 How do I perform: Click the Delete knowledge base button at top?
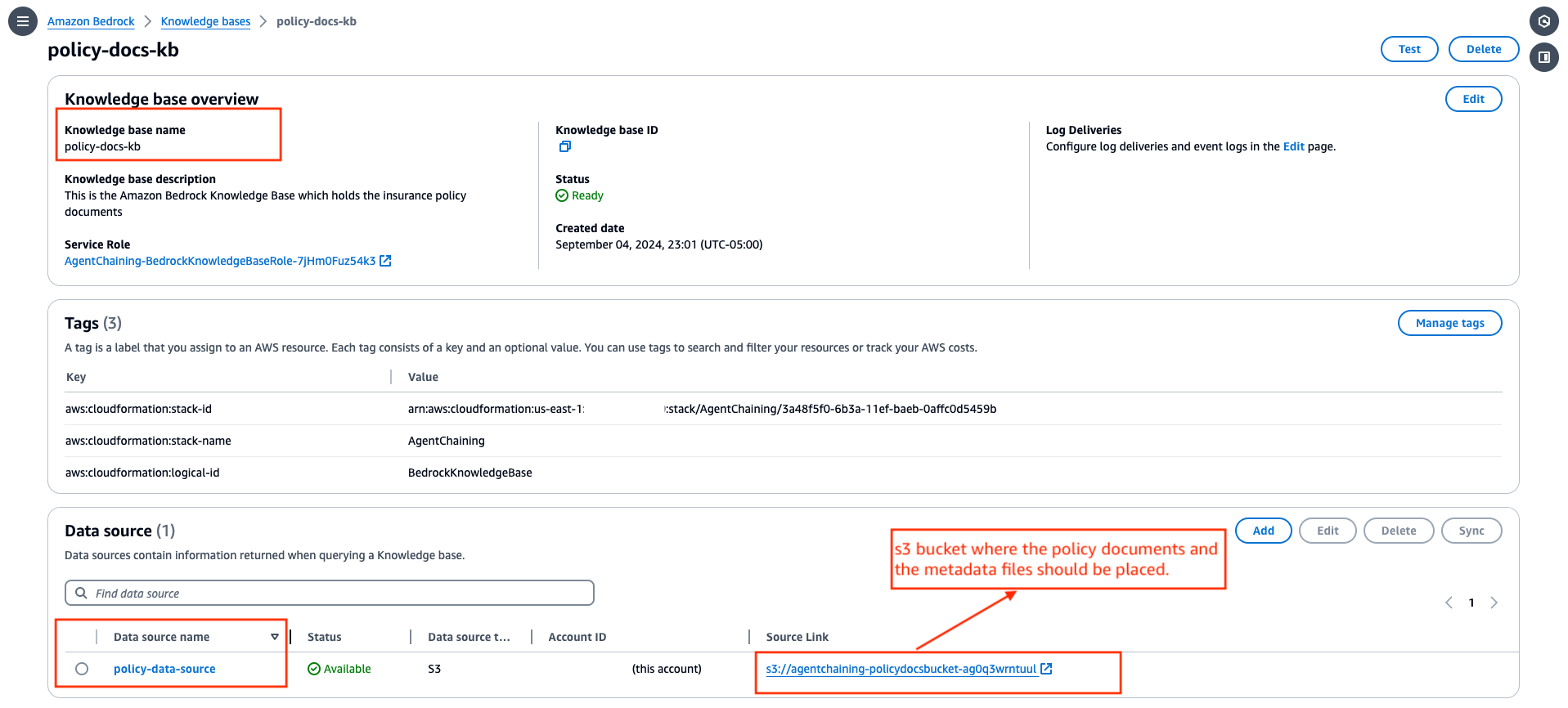click(1484, 49)
